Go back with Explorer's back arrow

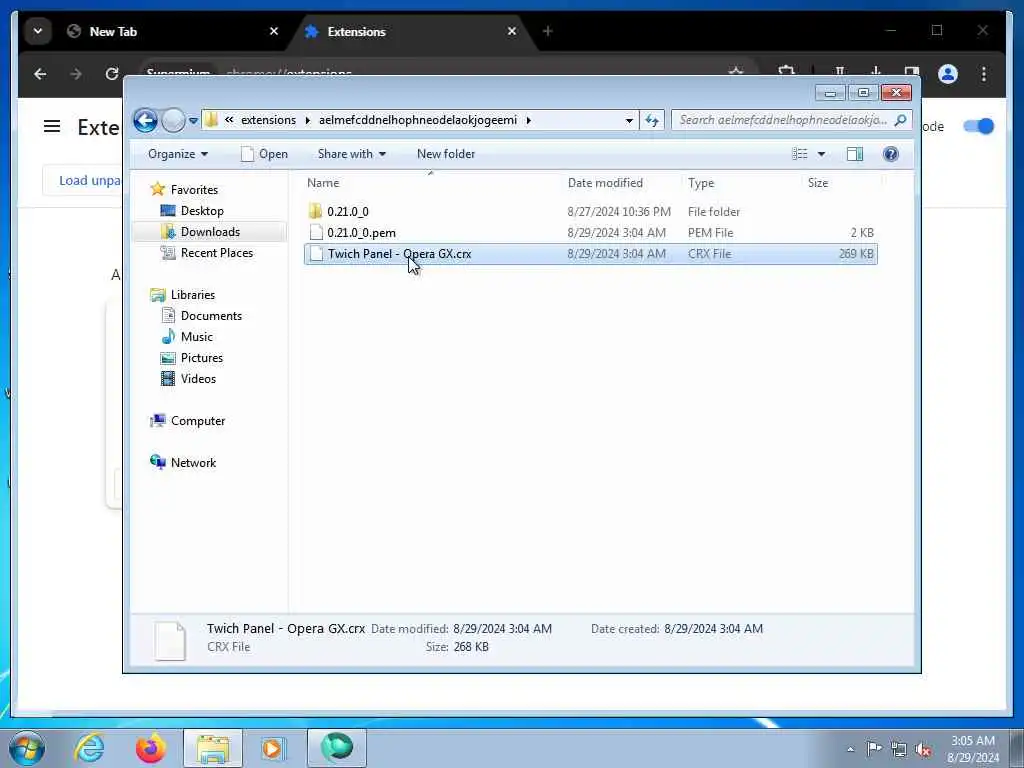[145, 120]
